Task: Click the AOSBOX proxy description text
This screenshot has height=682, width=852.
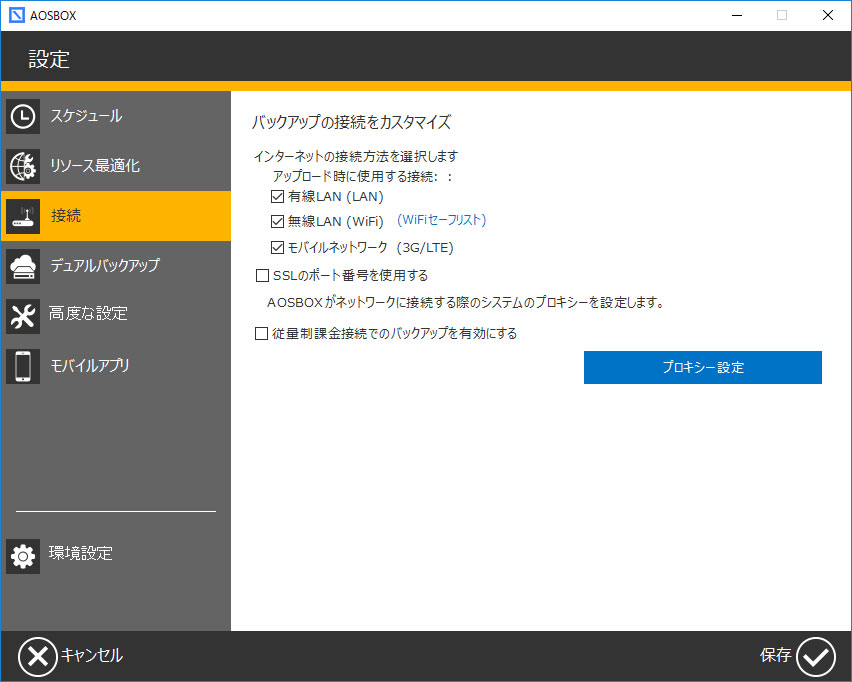Action: [x=466, y=303]
